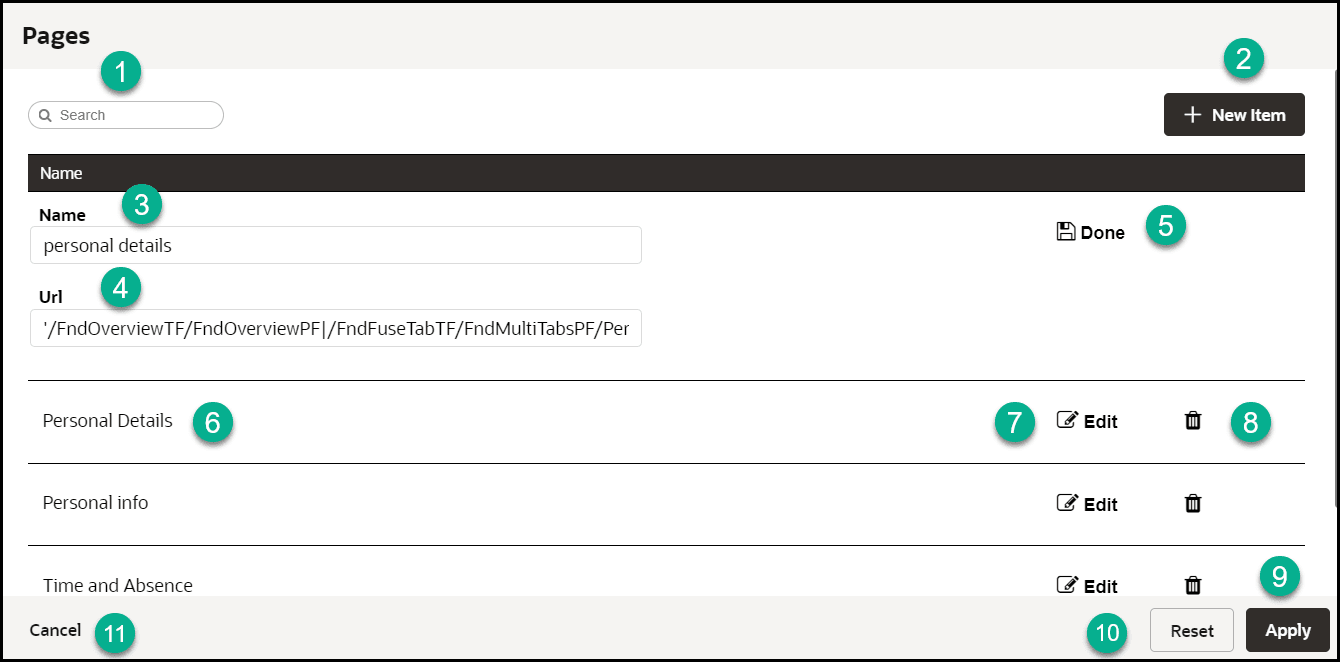
Task: Click the trash icon next to Personal Details
Action: point(1192,421)
